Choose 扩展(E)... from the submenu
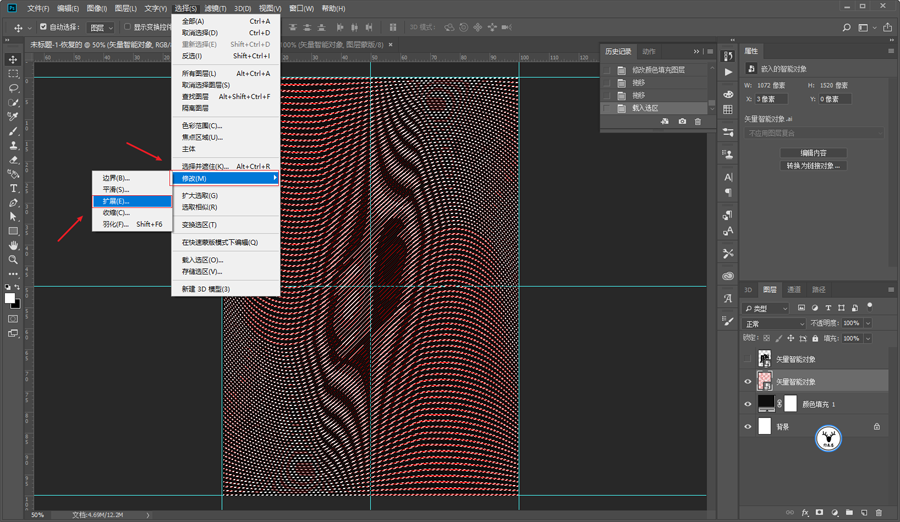Image resolution: width=900 pixels, height=522 pixels. tap(116, 201)
